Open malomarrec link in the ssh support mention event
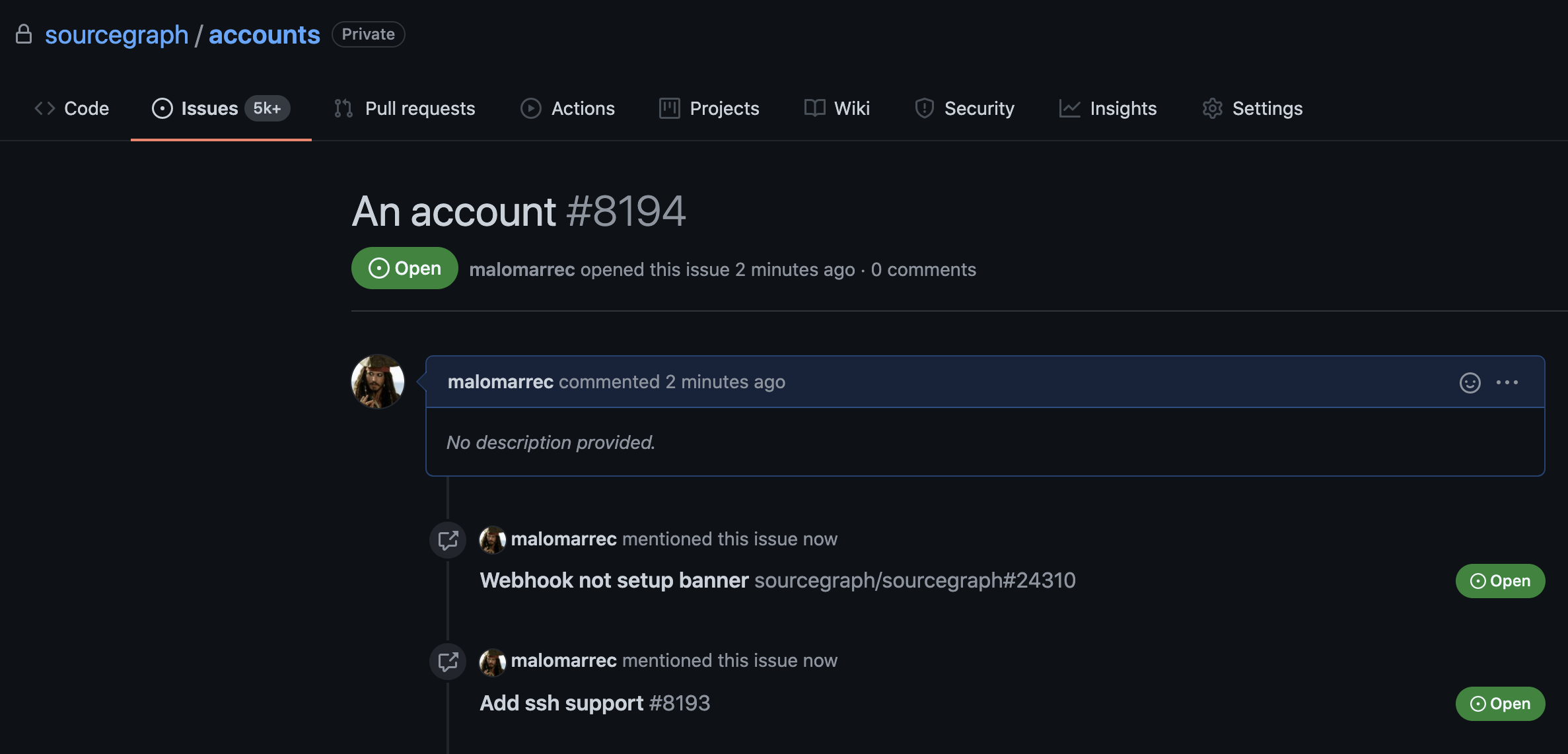 564,660
